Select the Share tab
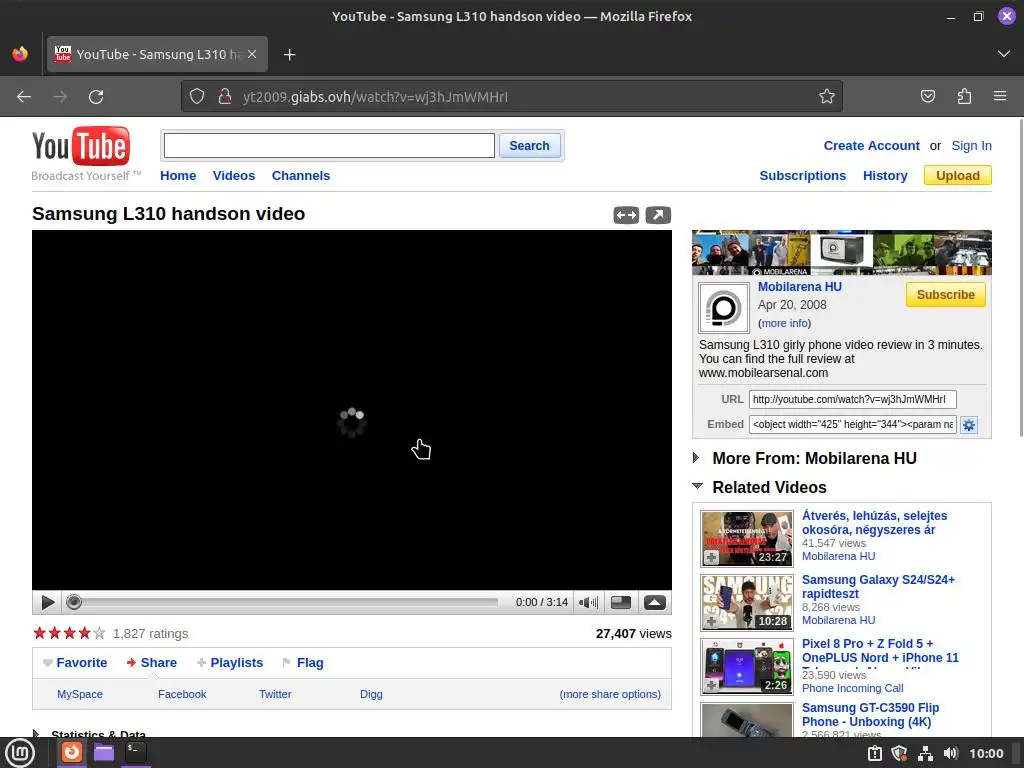 coord(159,663)
